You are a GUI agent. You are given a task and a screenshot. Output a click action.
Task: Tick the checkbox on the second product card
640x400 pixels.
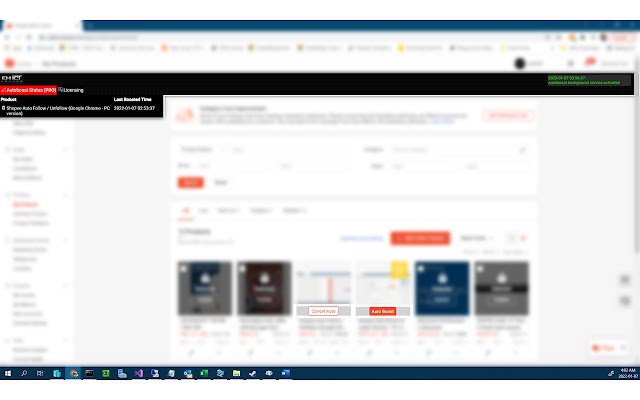(x=242, y=269)
